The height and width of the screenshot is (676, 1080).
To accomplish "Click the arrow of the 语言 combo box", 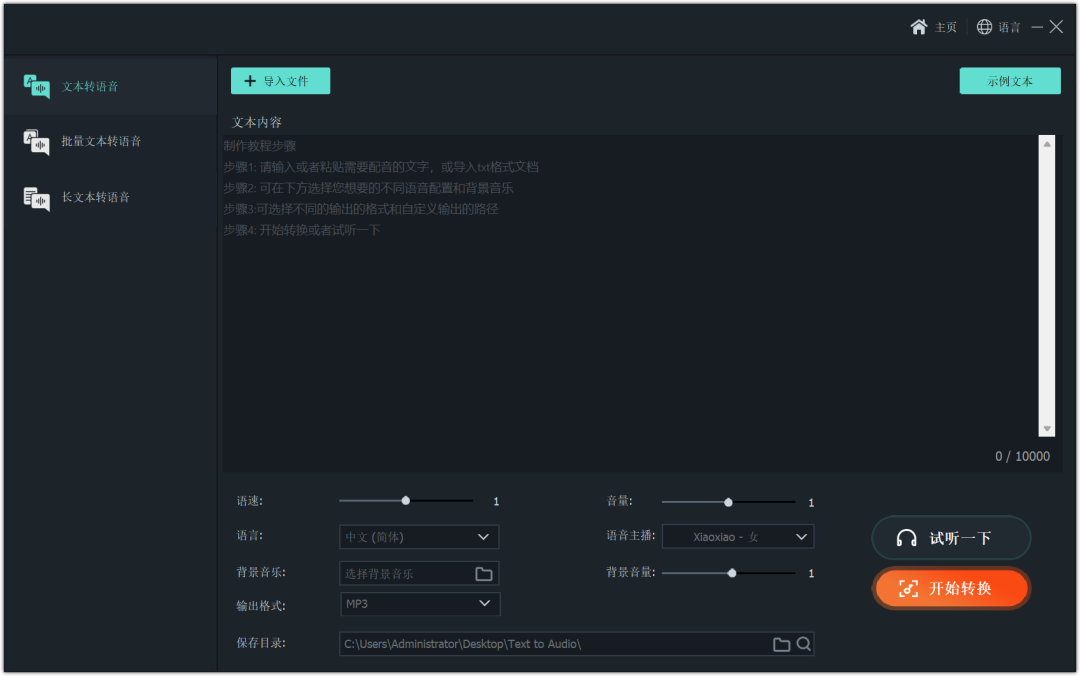I will [484, 537].
